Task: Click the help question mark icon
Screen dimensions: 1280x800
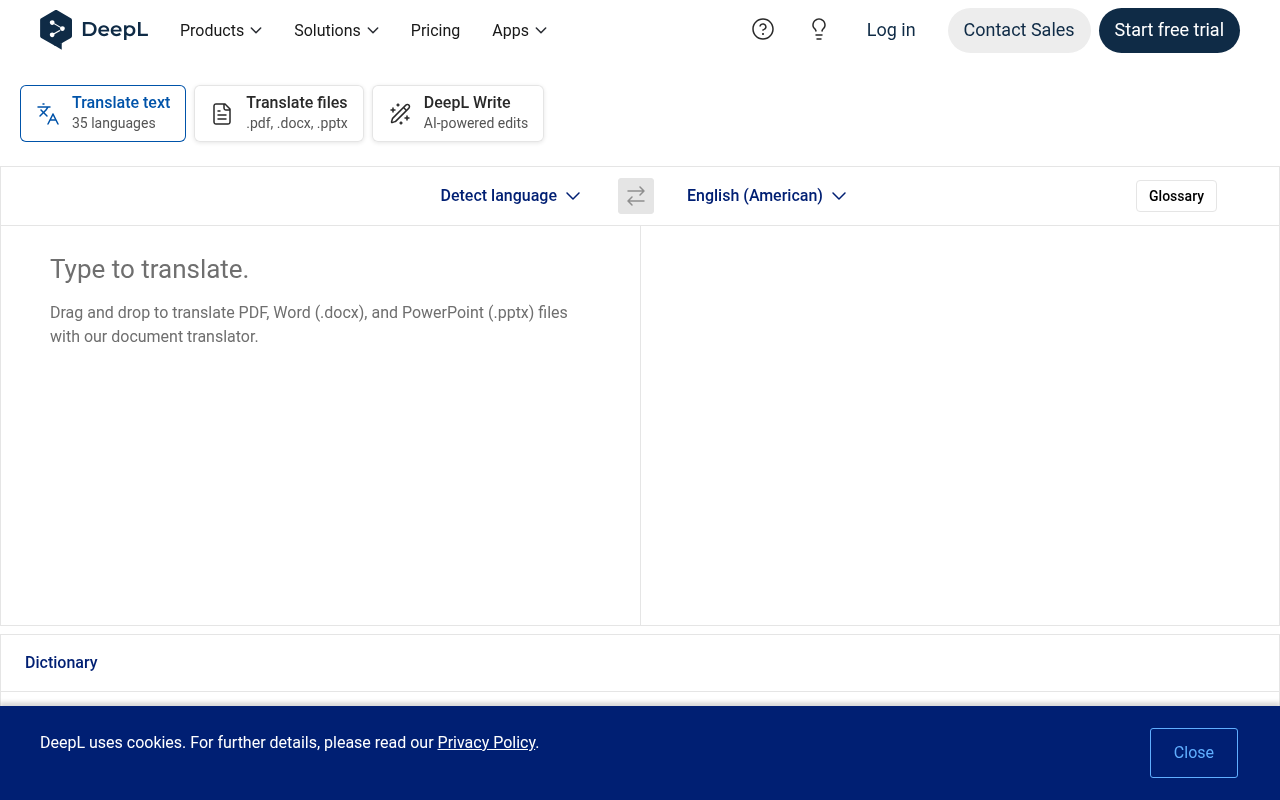Action: (x=763, y=29)
